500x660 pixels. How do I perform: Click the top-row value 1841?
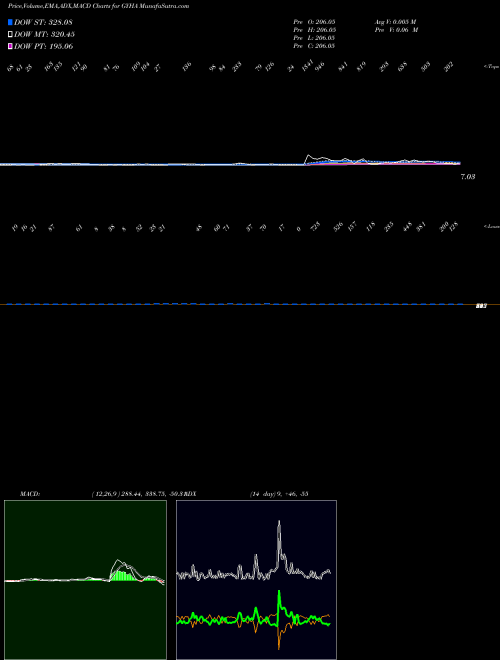[x=307, y=65]
